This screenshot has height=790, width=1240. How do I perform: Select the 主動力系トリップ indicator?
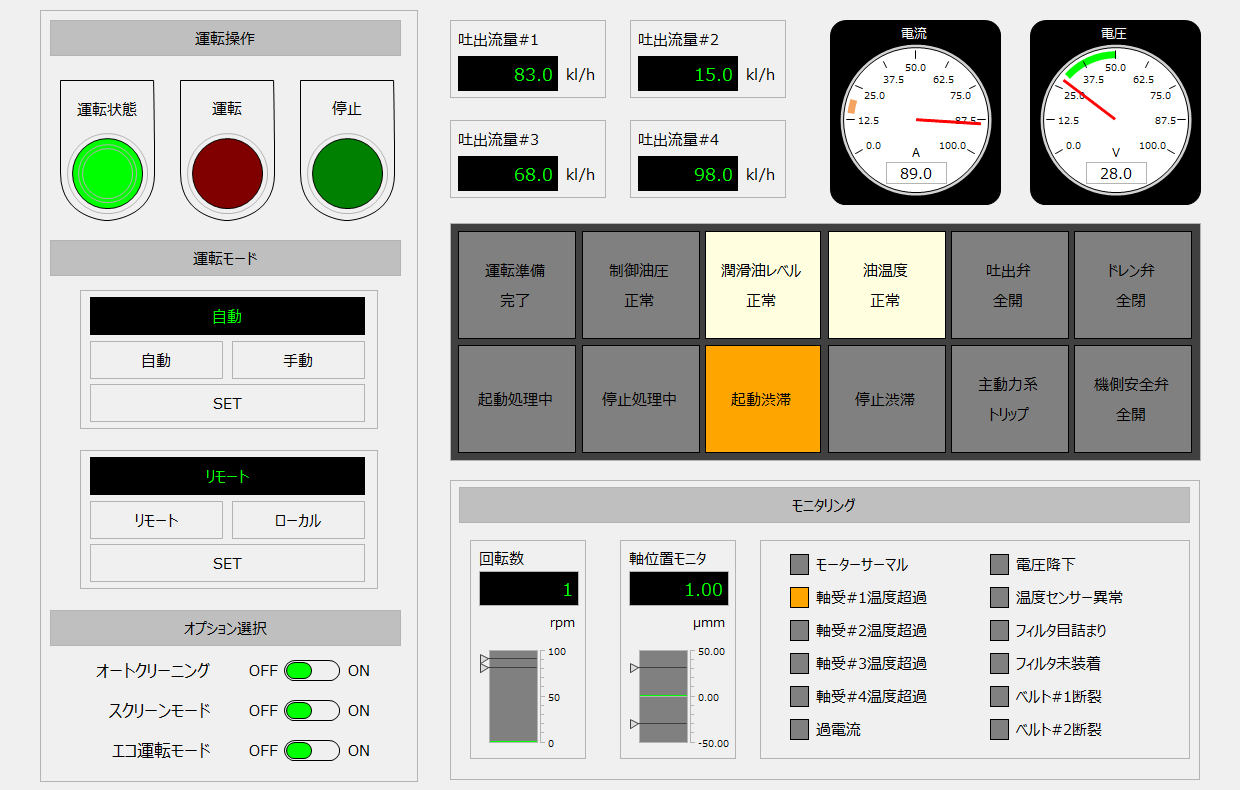point(1009,398)
